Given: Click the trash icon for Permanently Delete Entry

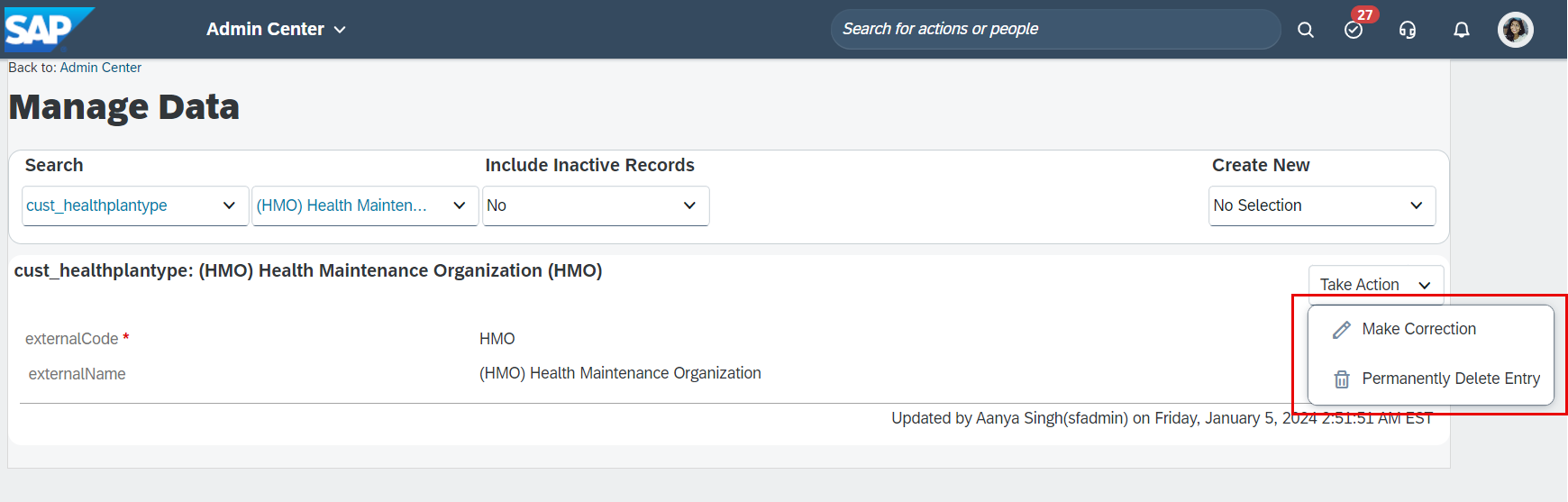Looking at the screenshot, I should 1342,379.
